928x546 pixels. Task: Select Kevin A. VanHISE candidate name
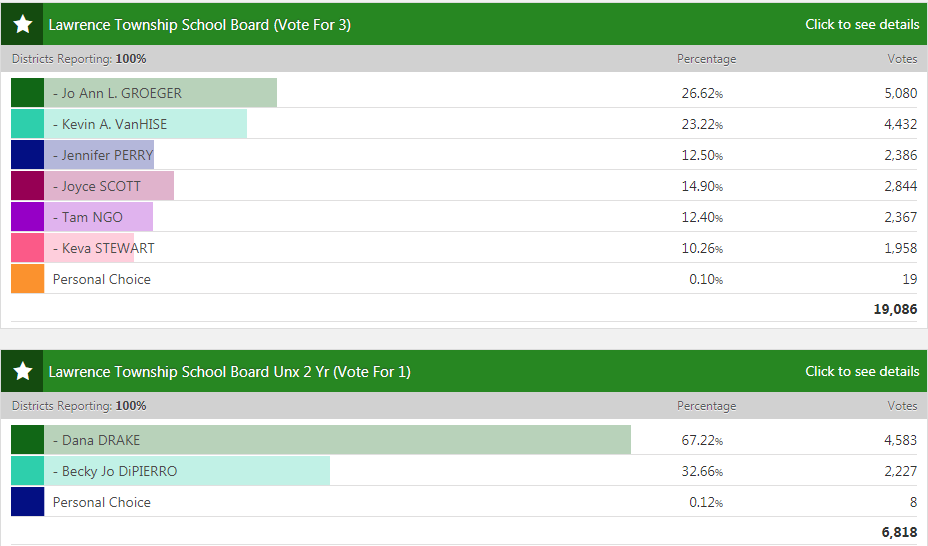(x=110, y=124)
